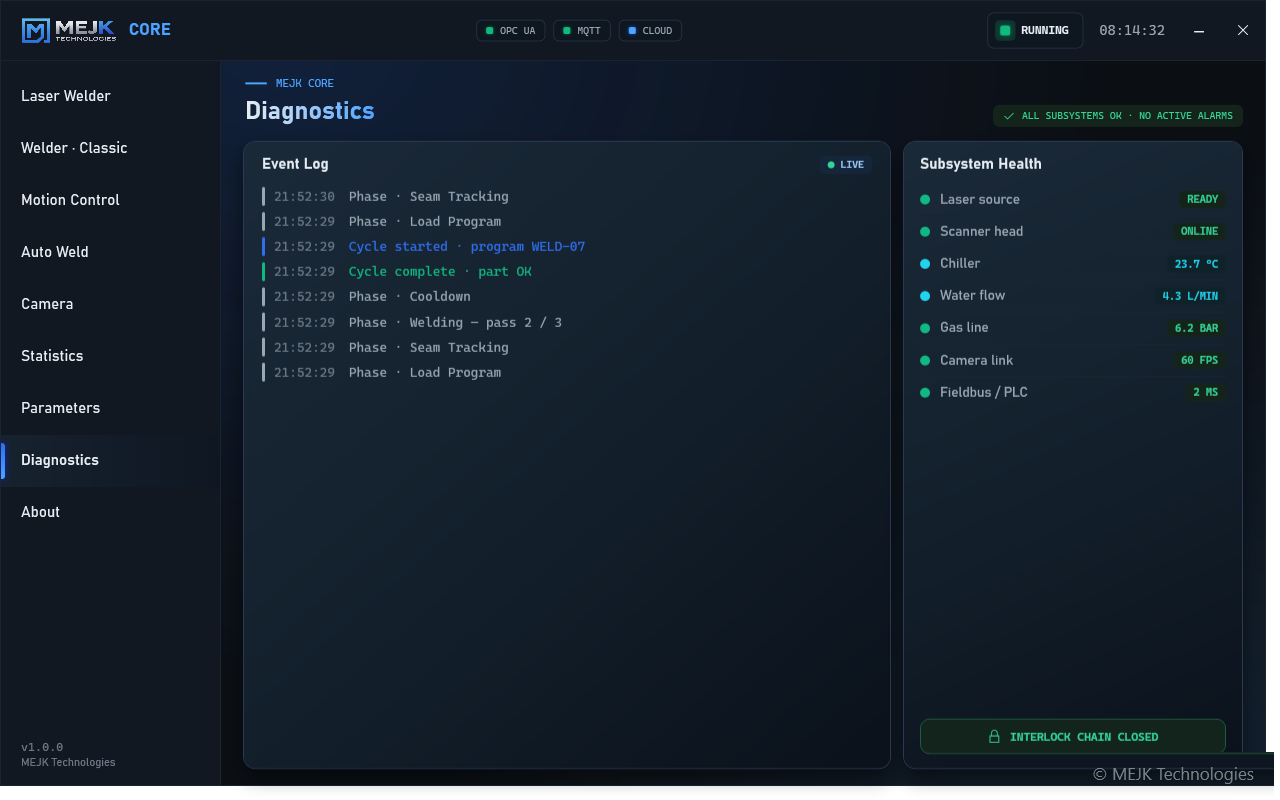1280x800 pixels.
Task: Open the About page
Action: click(110, 512)
